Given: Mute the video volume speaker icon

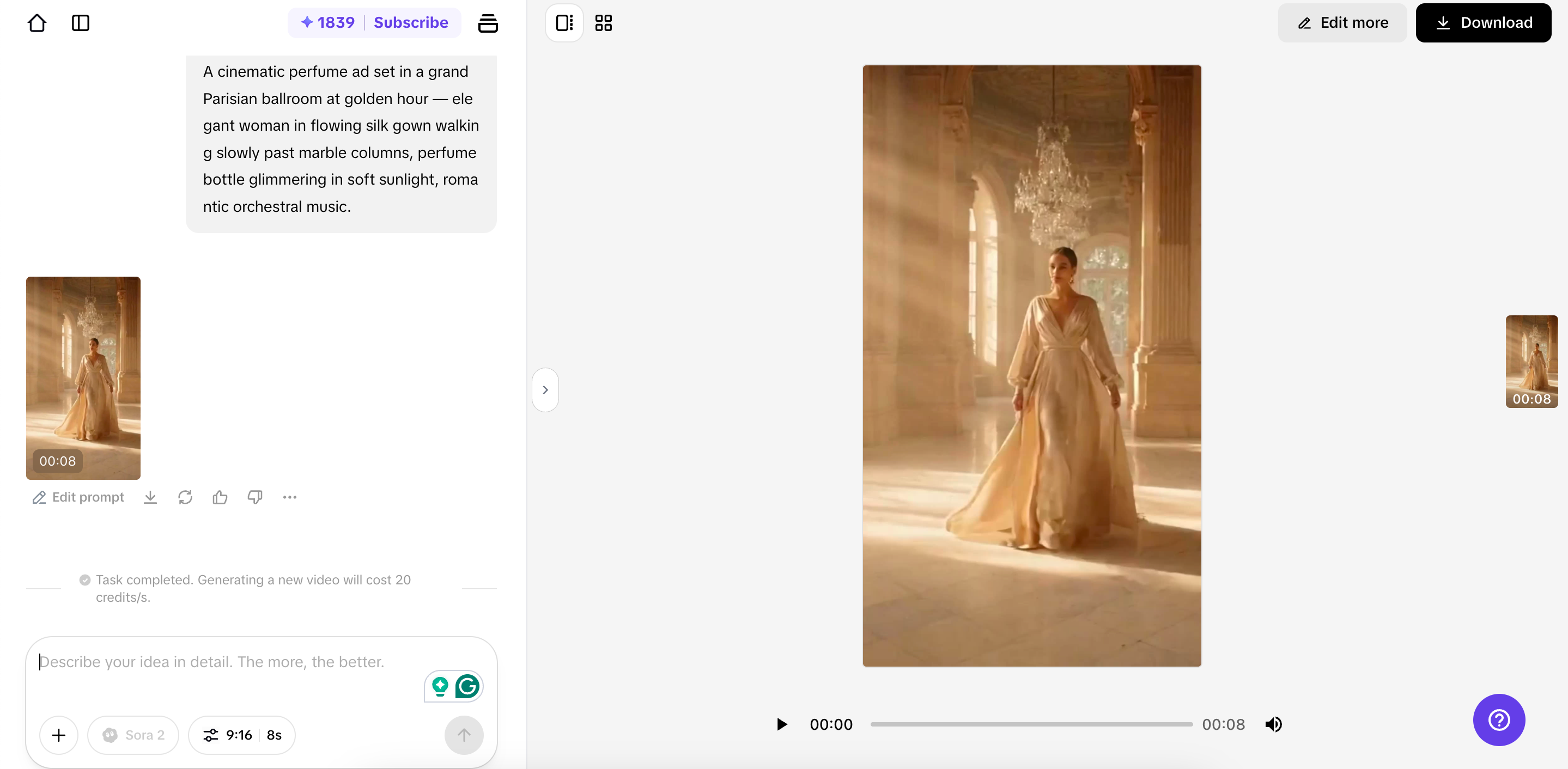Looking at the screenshot, I should tap(1273, 724).
